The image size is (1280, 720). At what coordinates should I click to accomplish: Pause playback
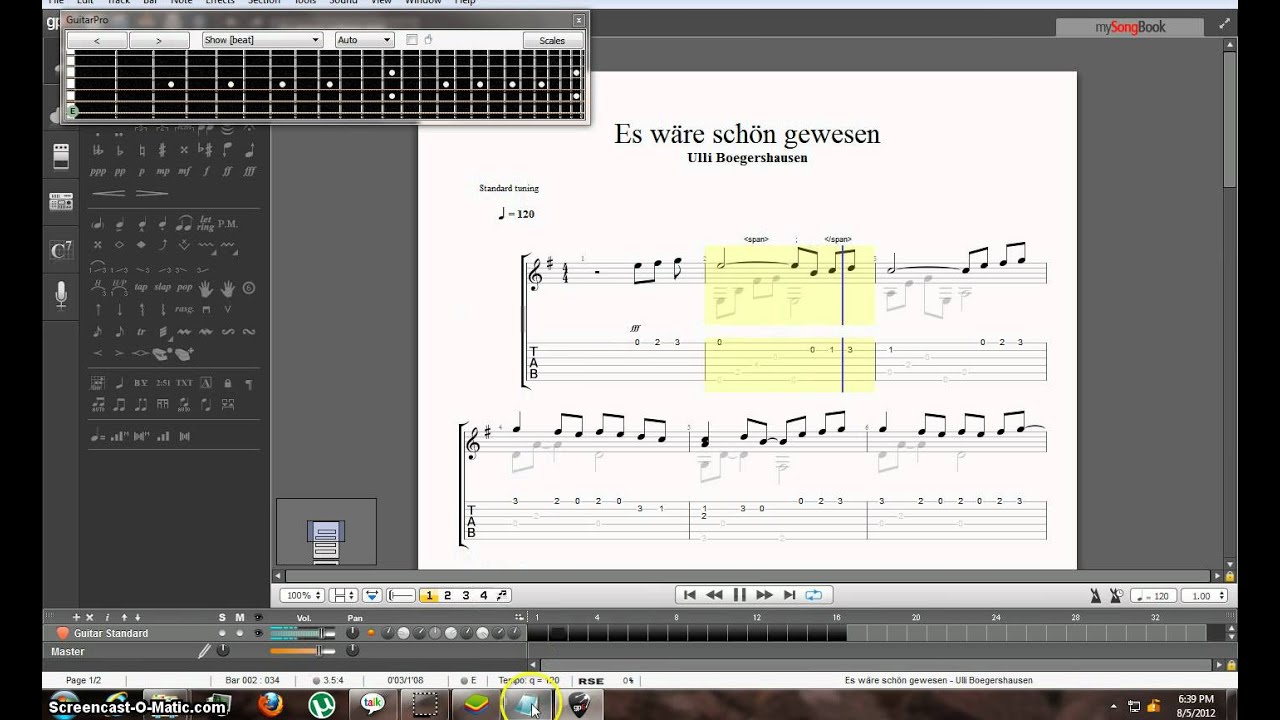click(740, 595)
